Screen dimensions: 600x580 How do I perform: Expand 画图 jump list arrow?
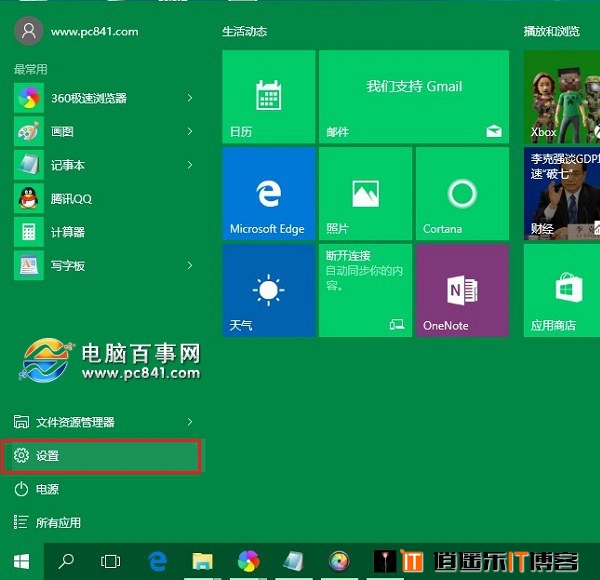click(190, 132)
